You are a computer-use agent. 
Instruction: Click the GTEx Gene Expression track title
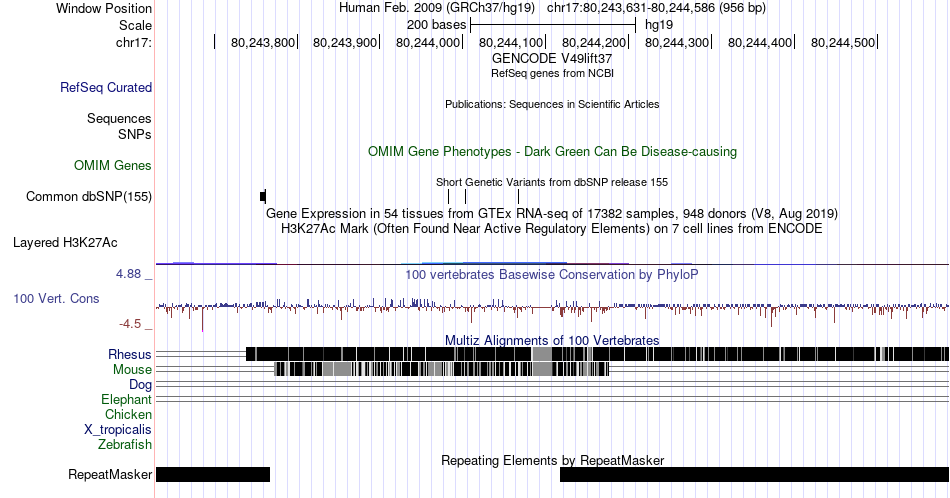tap(552, 213)
